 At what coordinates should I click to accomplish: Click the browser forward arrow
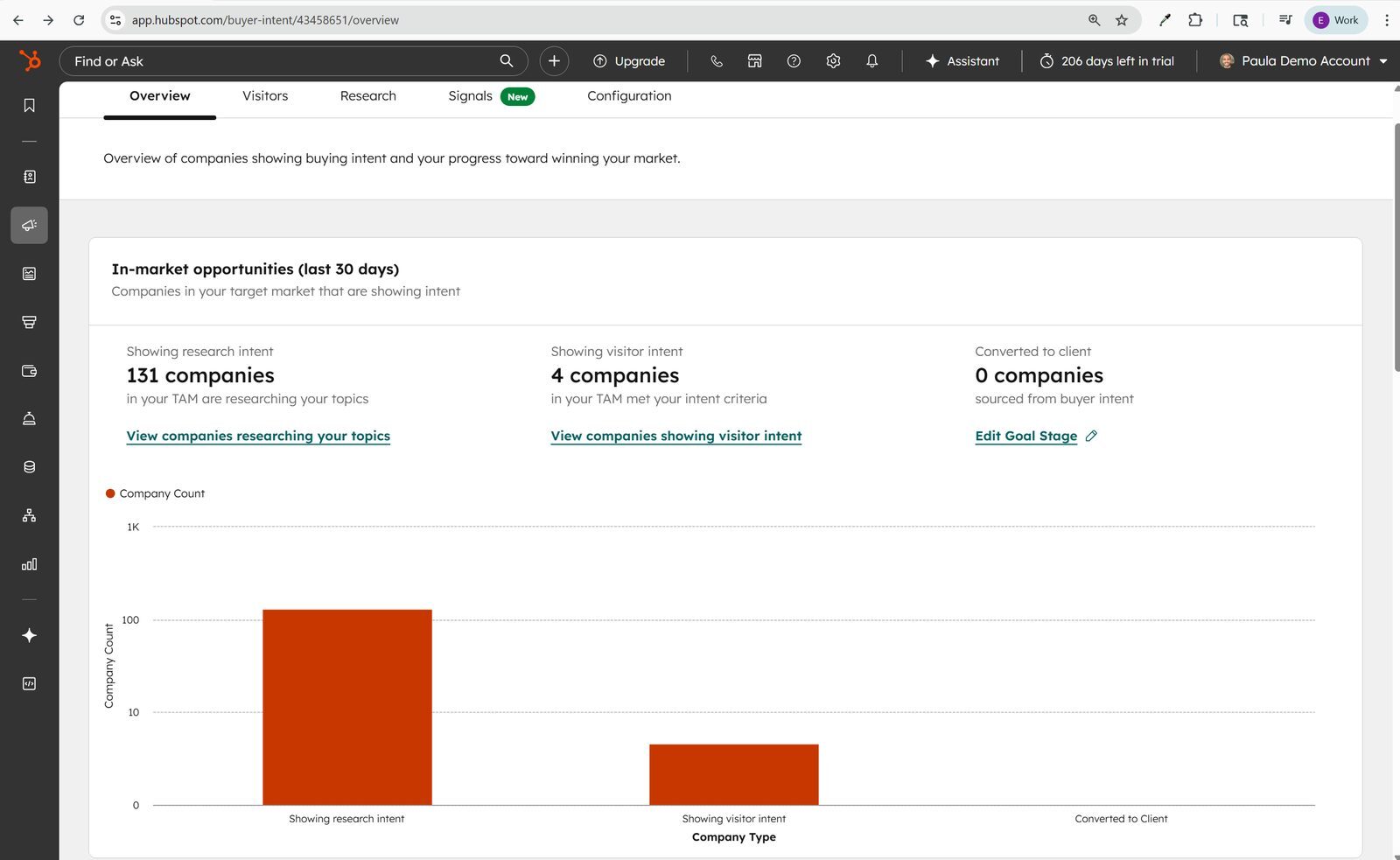pyautogui.click(x=48, y=19)
